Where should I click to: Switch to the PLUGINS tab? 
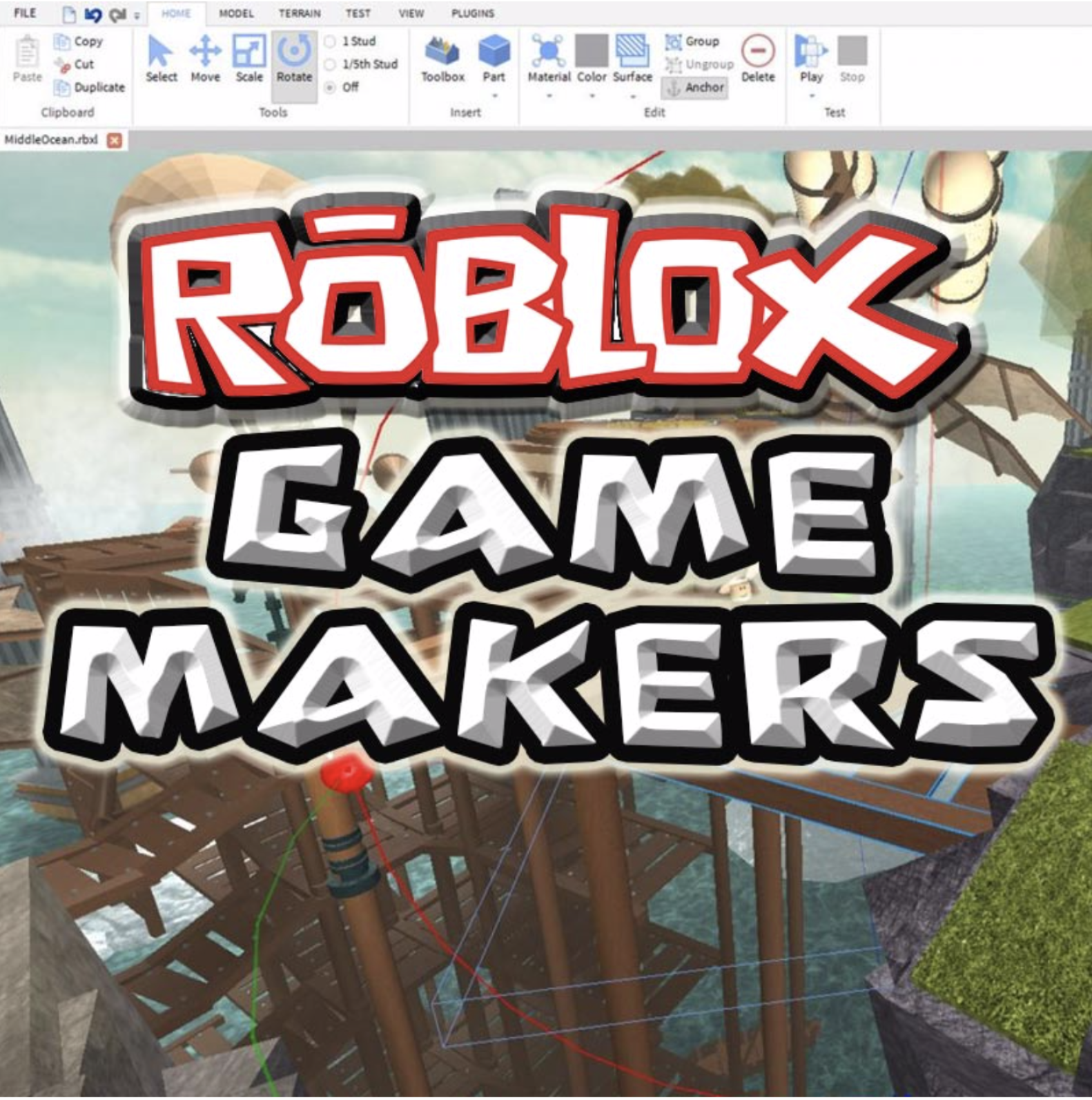(x=473, y=13)
